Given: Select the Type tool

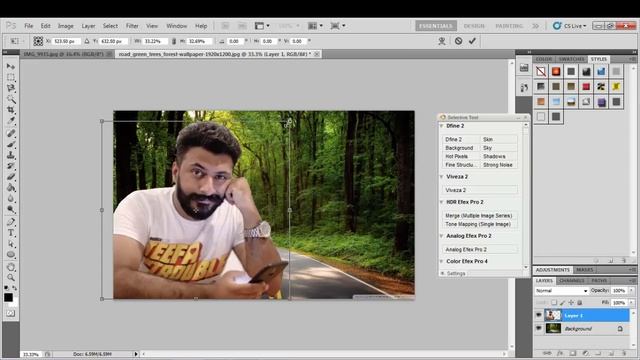Looking at the screenshot, I should (11, 233).
